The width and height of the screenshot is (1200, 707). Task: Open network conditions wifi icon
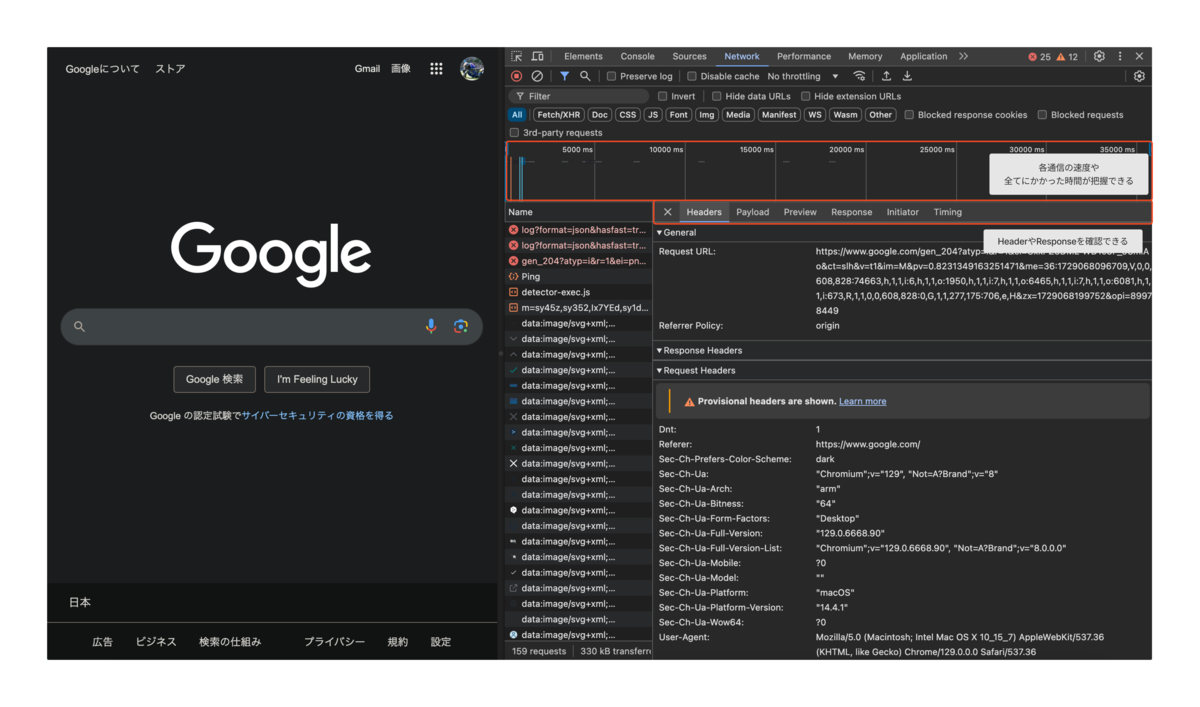(859, 76)
